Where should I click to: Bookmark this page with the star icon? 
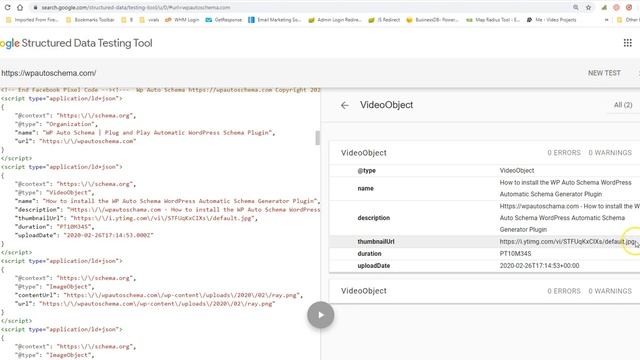click(588, 7)
